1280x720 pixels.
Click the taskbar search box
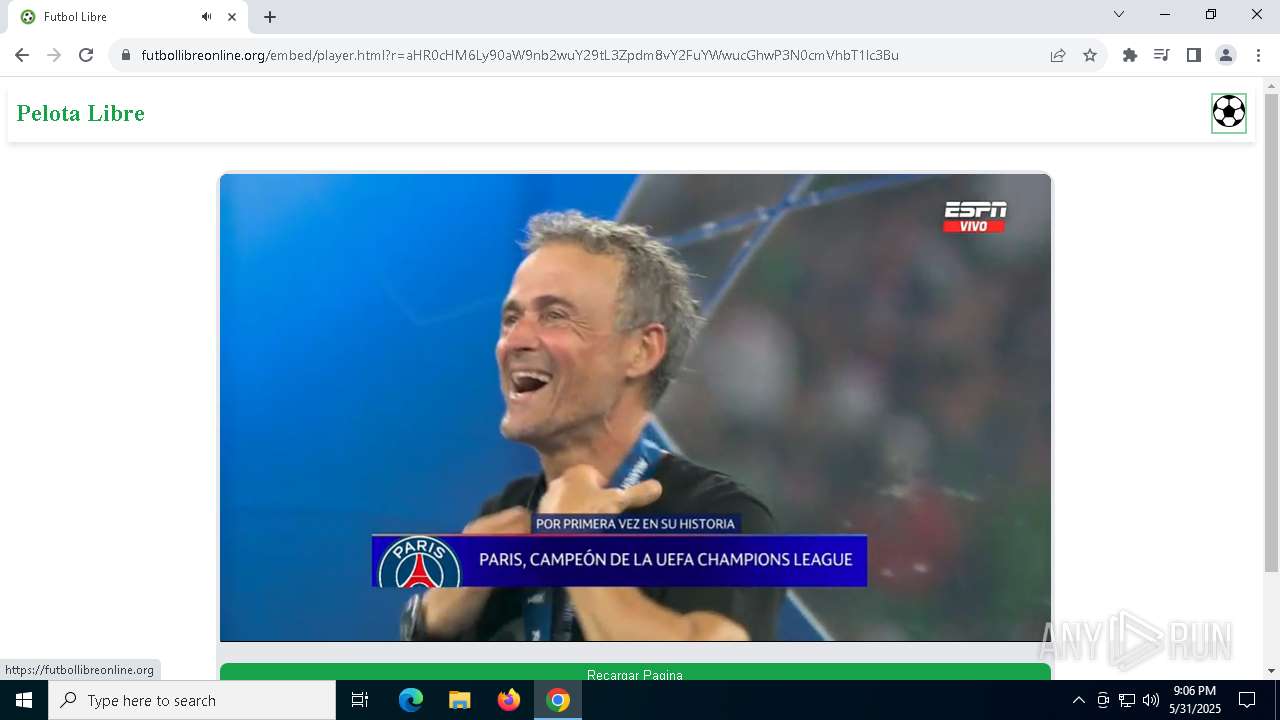192,700
